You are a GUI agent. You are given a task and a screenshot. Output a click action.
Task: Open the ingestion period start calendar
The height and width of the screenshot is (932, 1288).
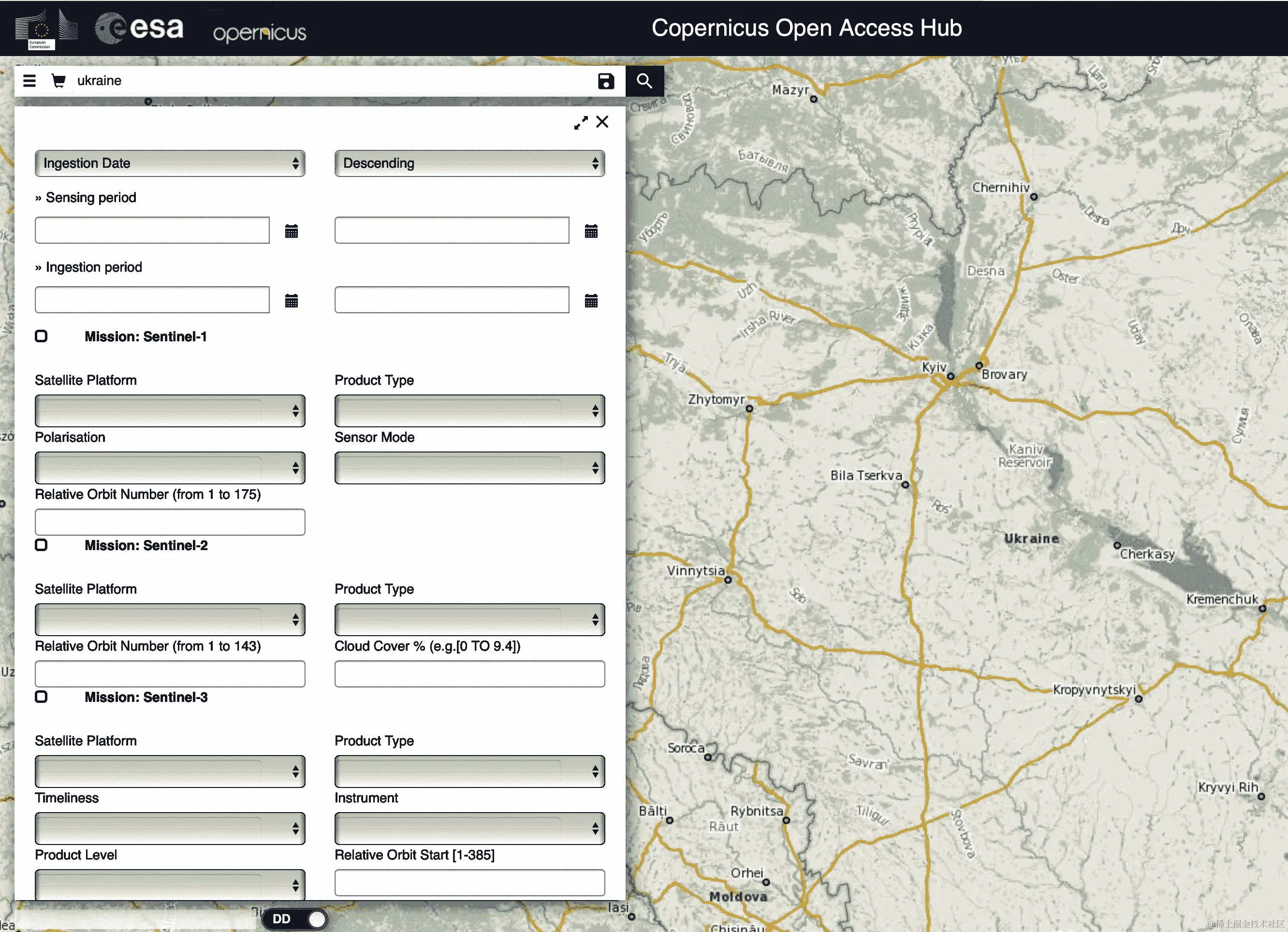(292, 301)
